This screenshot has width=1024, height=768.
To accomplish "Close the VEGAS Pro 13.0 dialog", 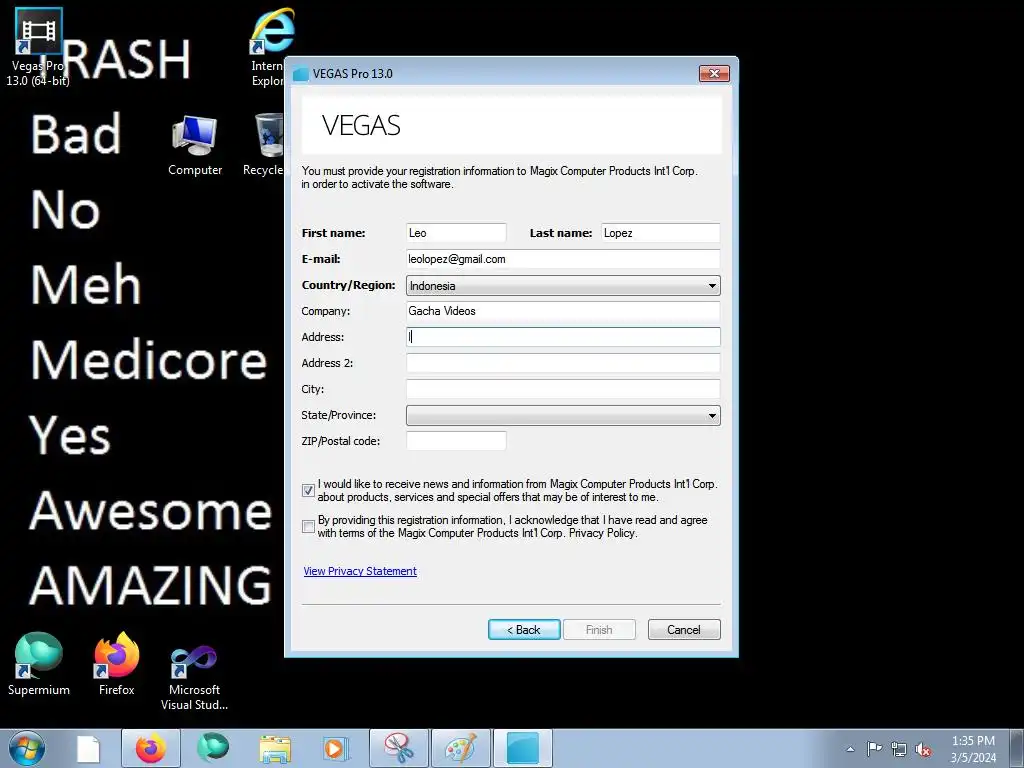I will coord(714,73).
